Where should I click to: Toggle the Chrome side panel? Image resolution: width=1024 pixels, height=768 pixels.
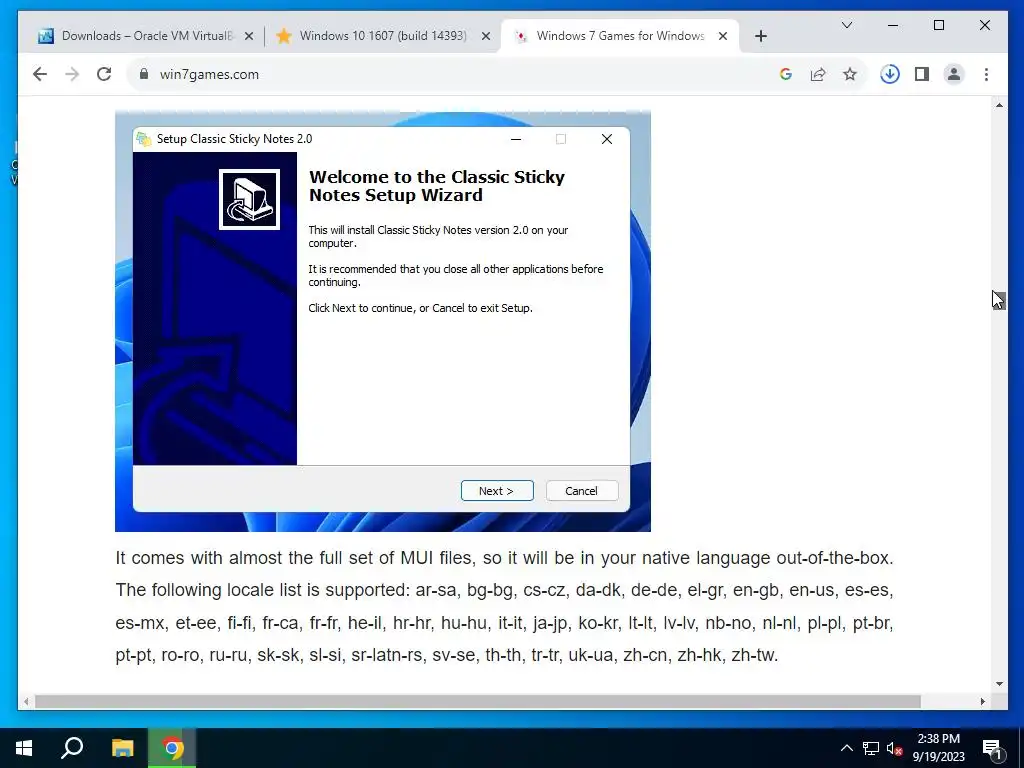pyautogui.click(x=921, y=74)
